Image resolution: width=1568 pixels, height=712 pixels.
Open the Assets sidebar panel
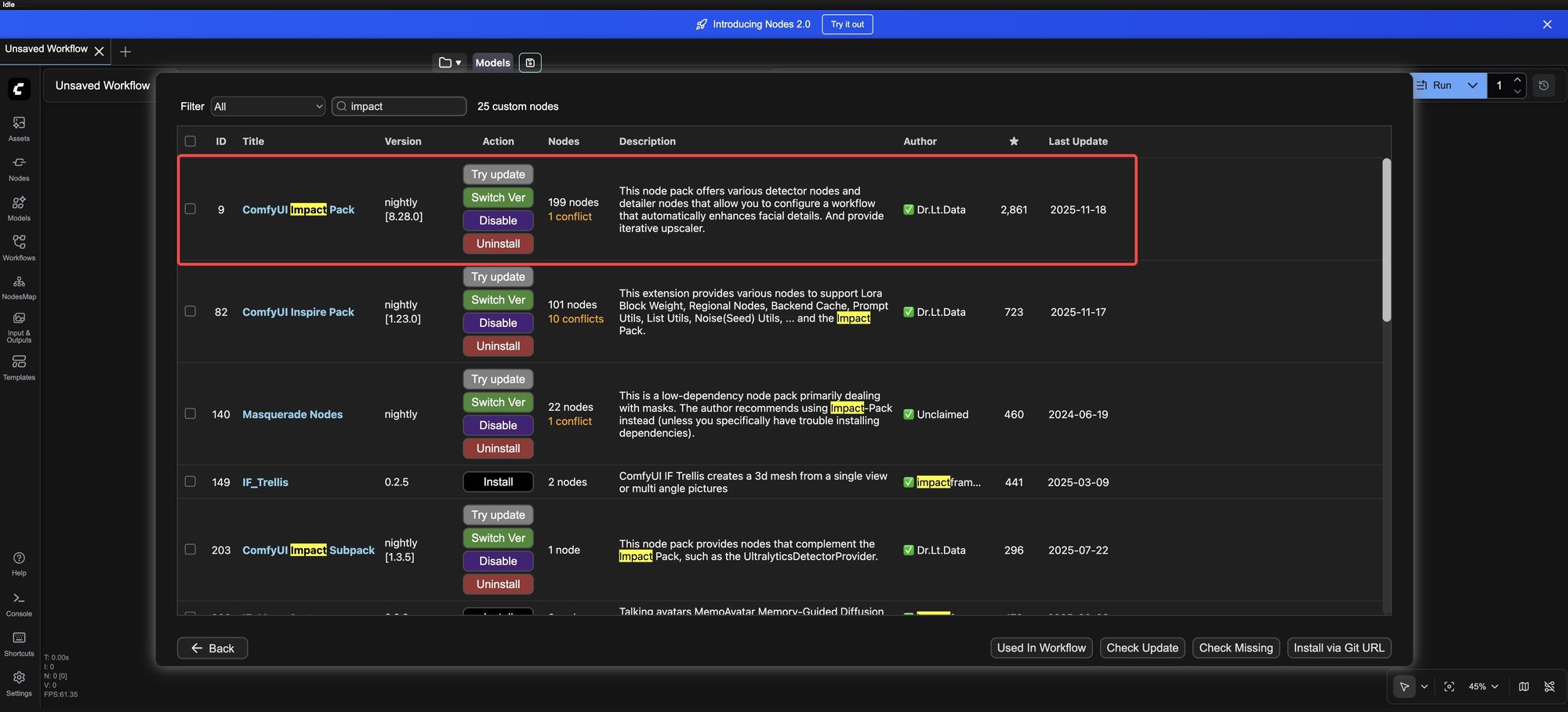point(19,128)
